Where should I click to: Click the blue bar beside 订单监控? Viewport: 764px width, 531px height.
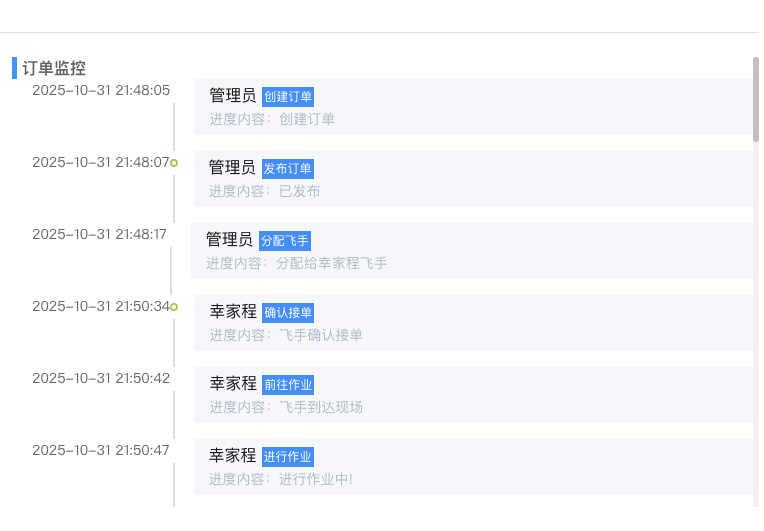[x=14, y=68]
